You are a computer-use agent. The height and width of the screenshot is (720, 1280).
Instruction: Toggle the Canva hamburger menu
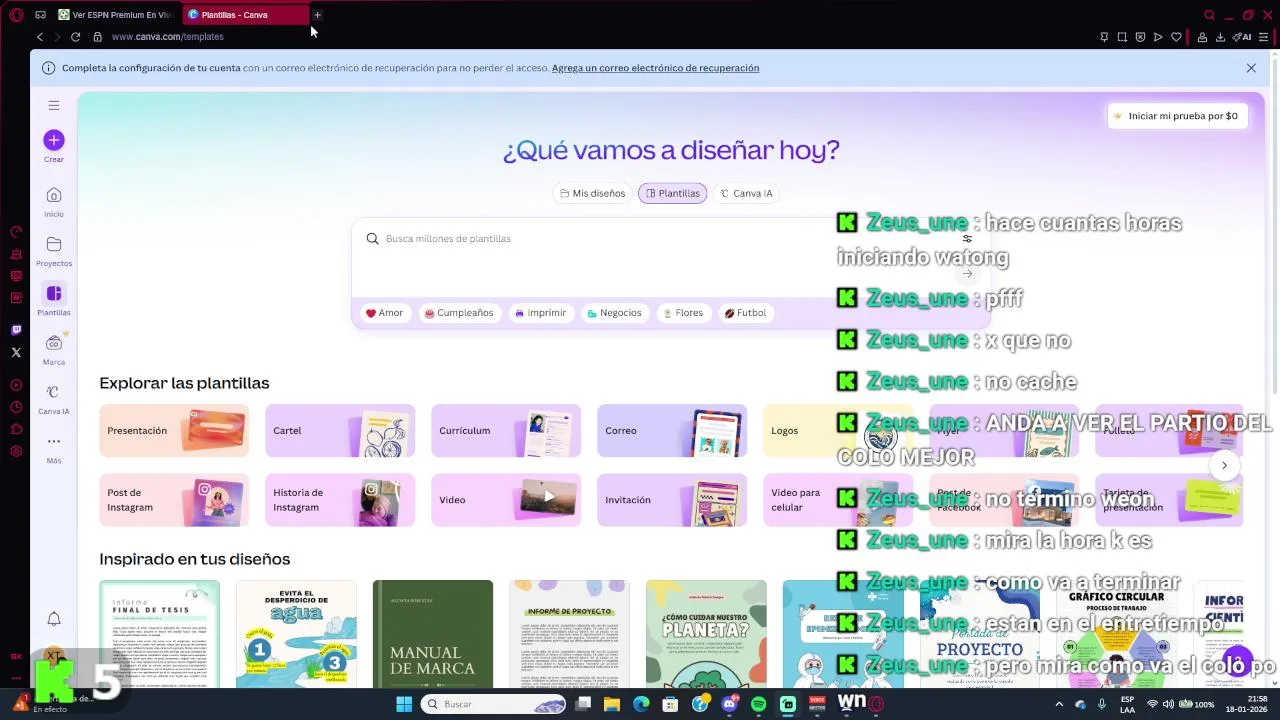click(54, 105)
